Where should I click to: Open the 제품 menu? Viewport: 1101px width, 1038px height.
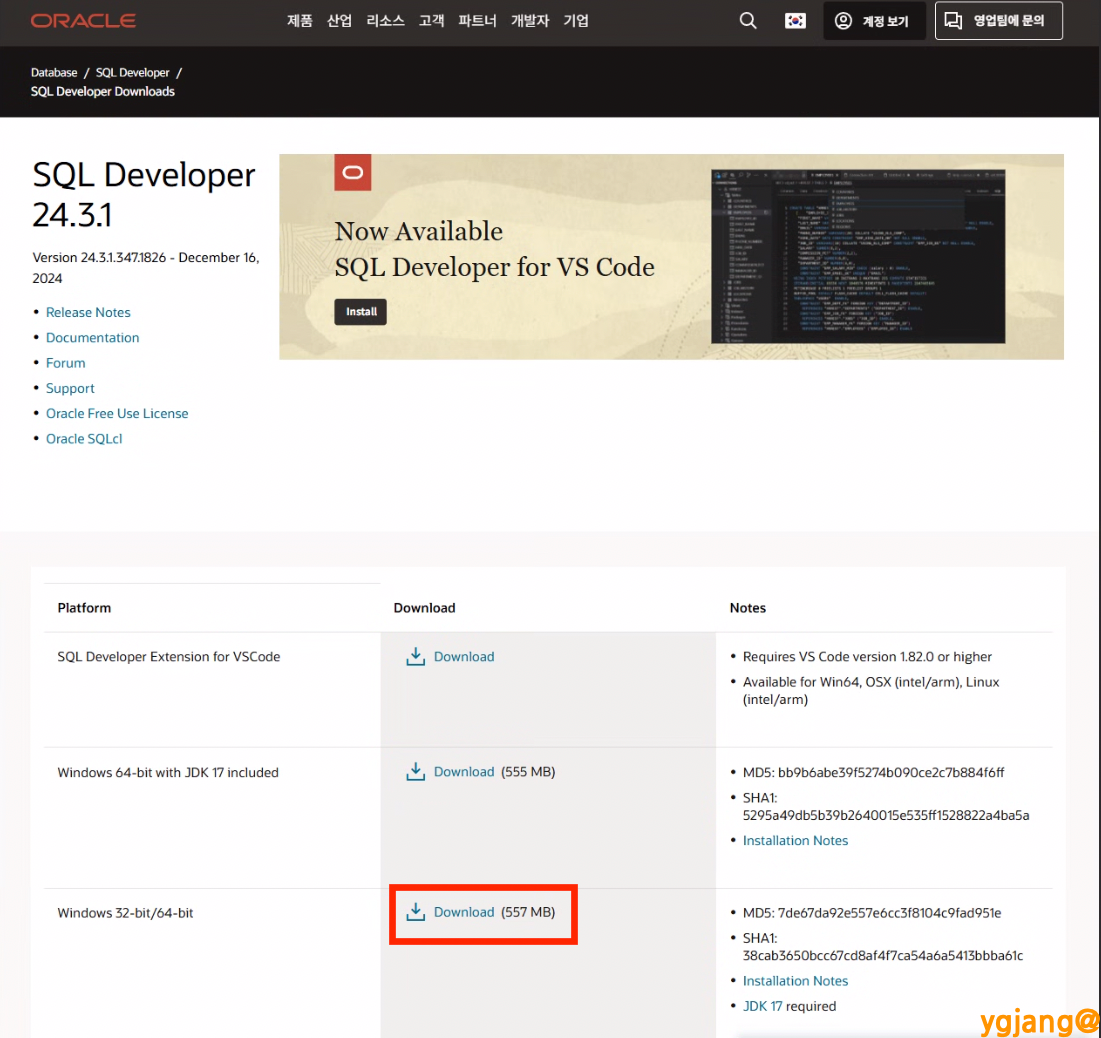300,21
